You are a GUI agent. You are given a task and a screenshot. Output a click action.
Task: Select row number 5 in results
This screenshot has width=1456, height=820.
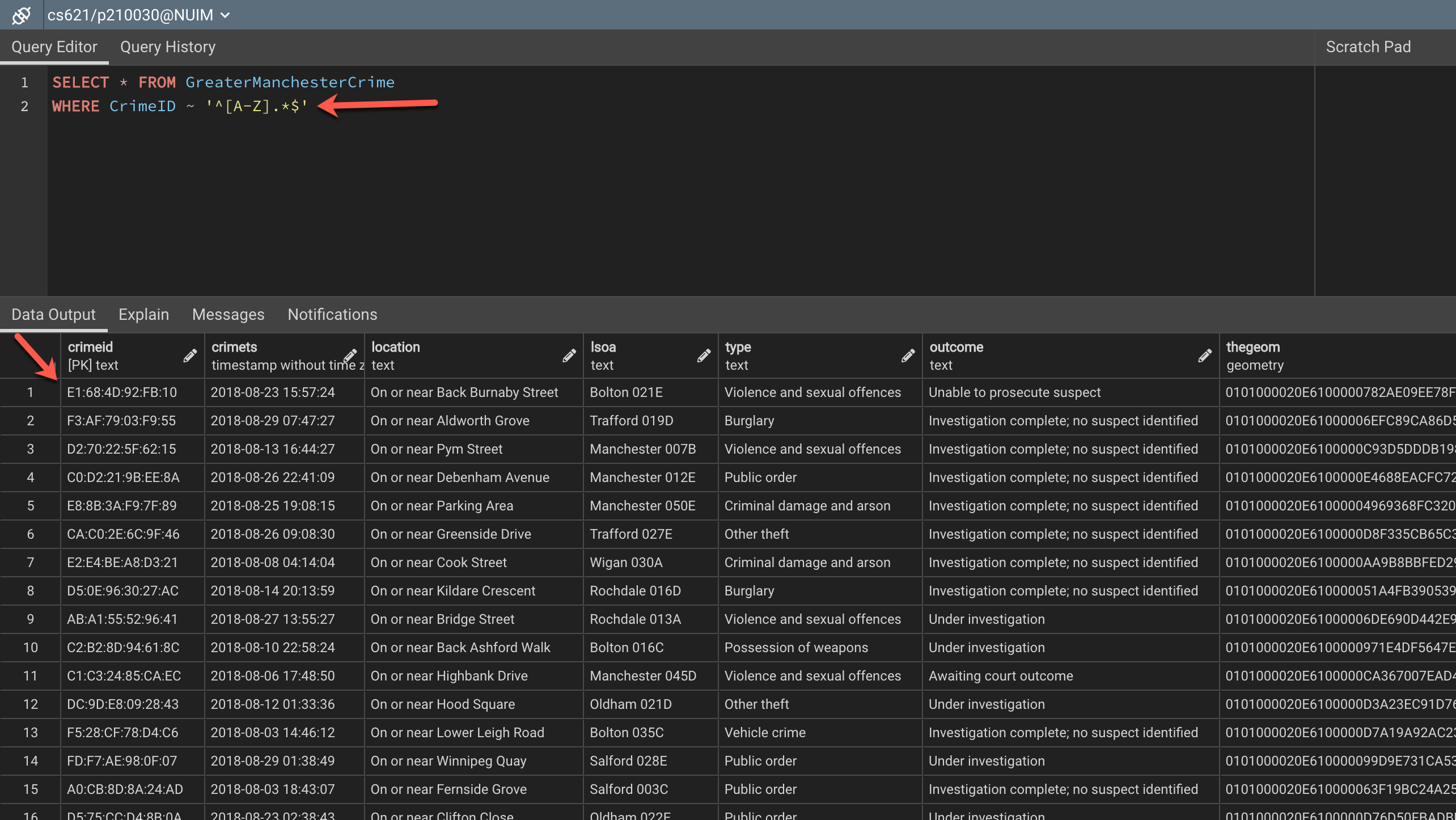click(x=30, y=505)
